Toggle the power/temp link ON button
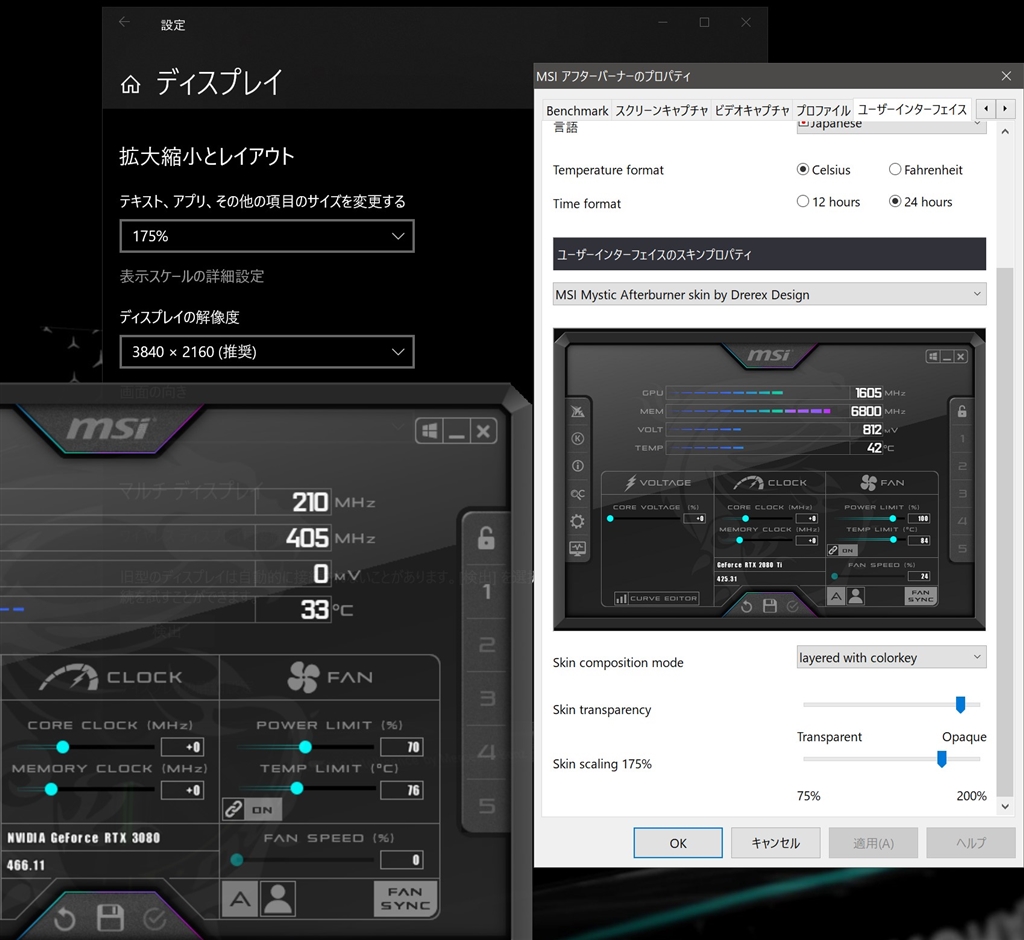Image resolution: width=1024 pixels, height=940 pixels. click(252, 809)
